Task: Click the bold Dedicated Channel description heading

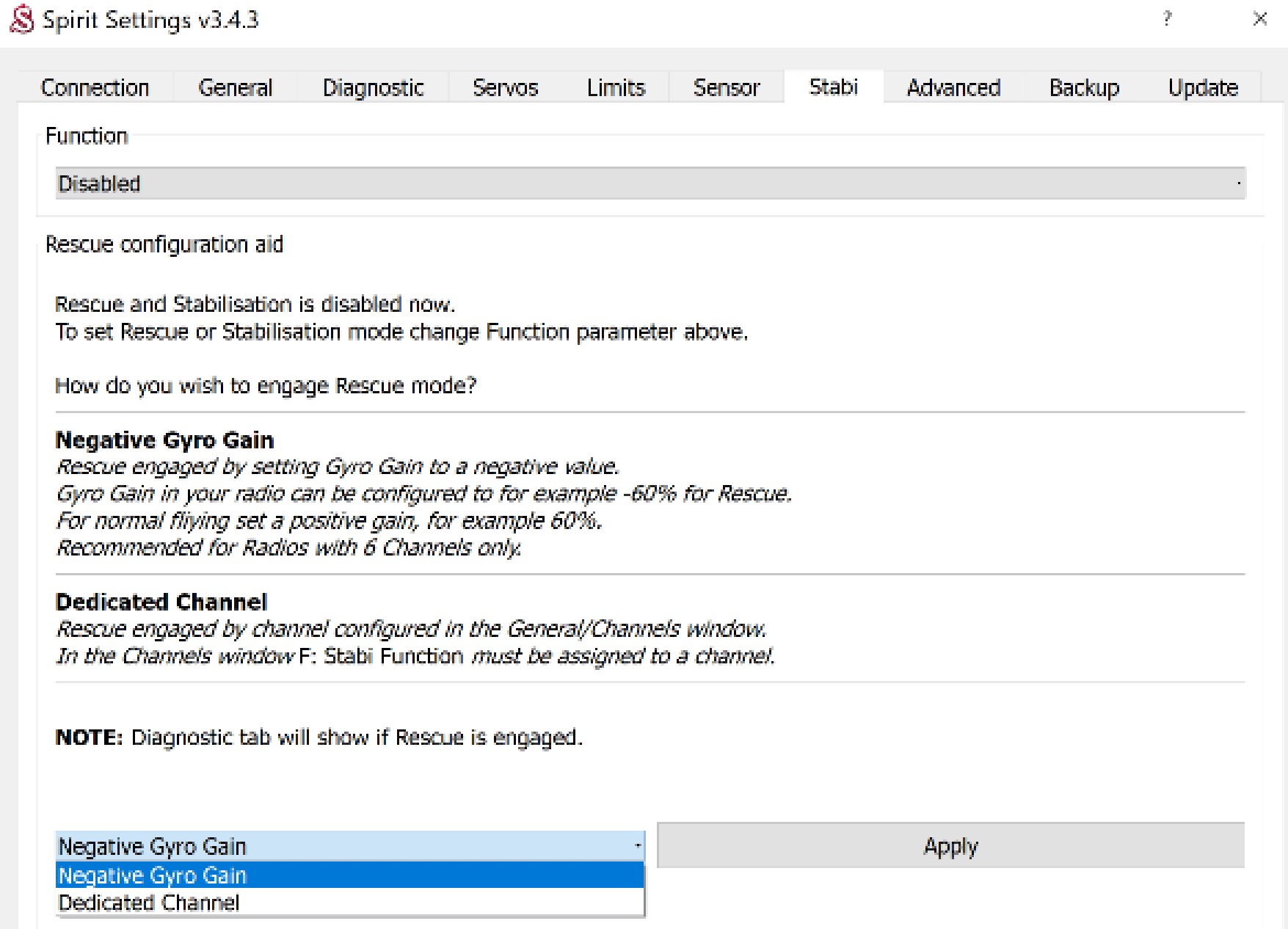Action: [x=161, y=602]
